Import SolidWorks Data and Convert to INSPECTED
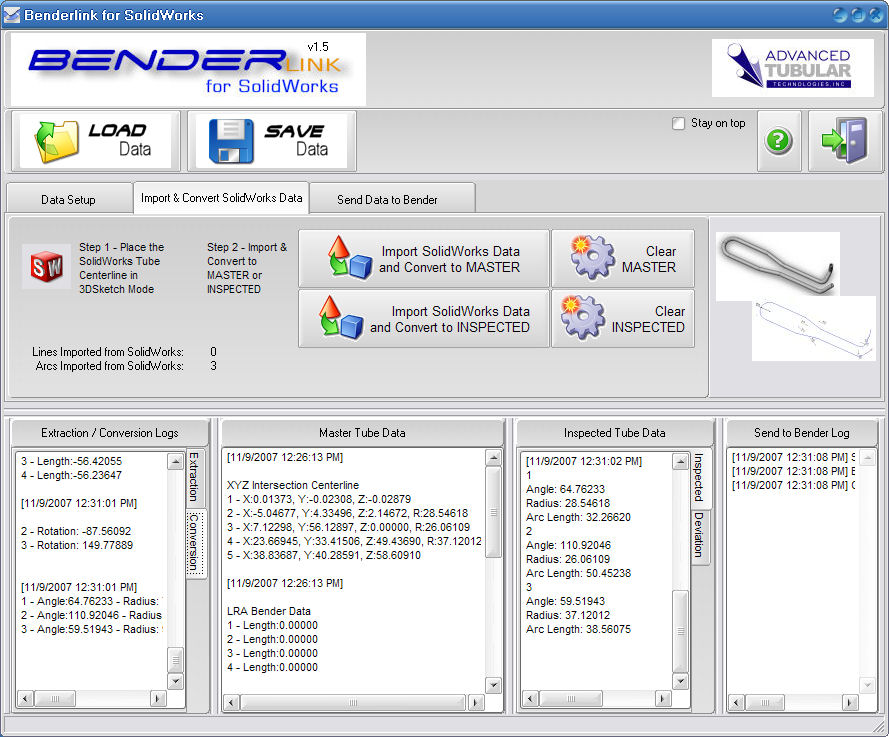Screen dimensions: 889x737 tap(424, 319)
